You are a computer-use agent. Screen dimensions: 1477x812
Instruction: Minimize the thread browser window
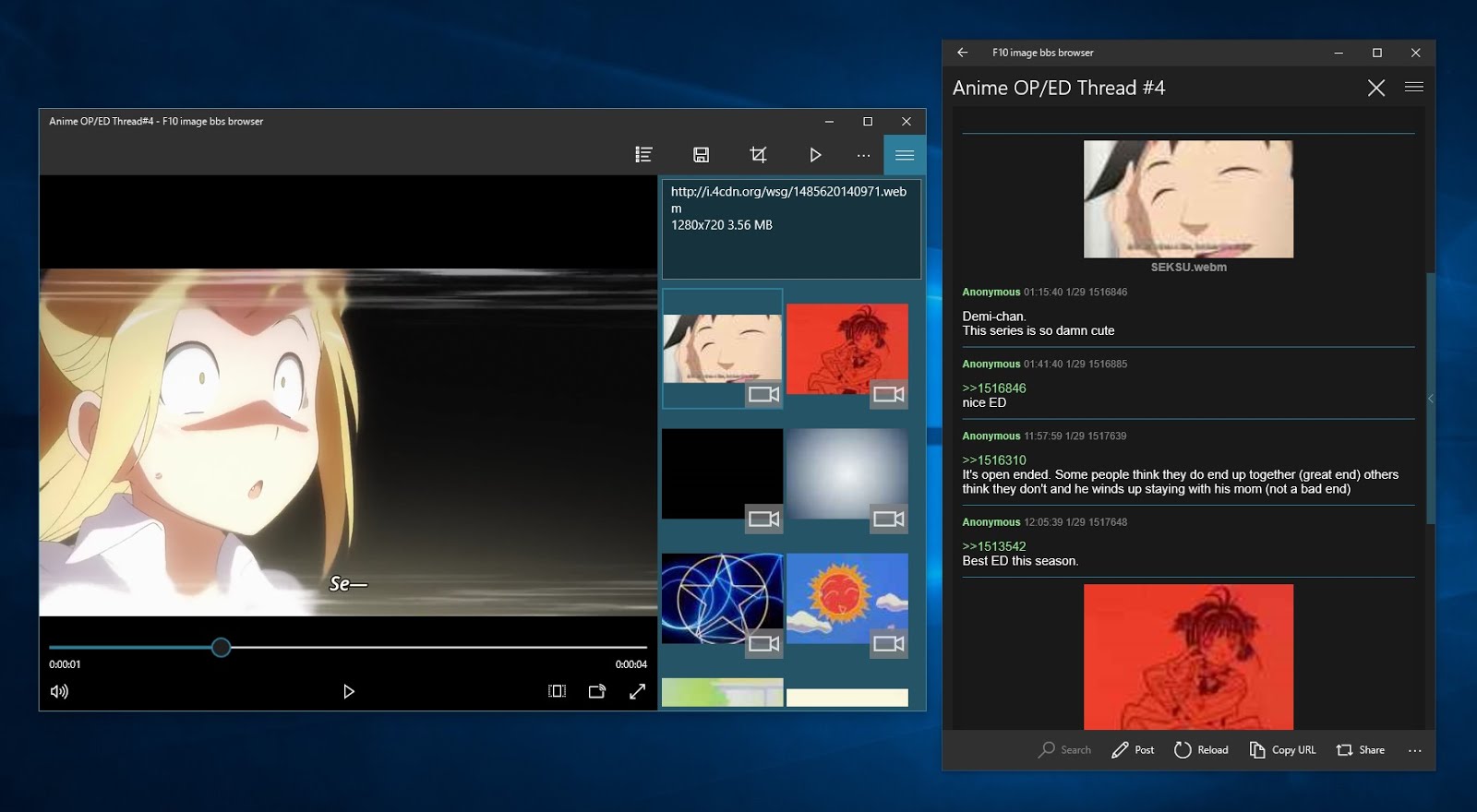point(1338,53)
